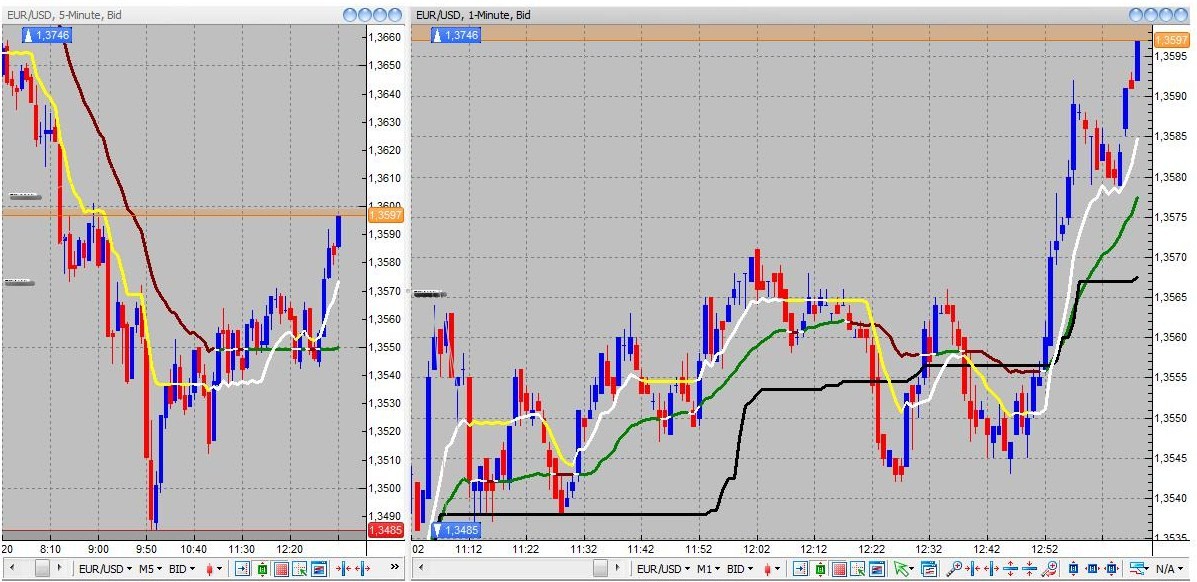Click scroll-right arrow under 1-Minute chart

point(618,567)
